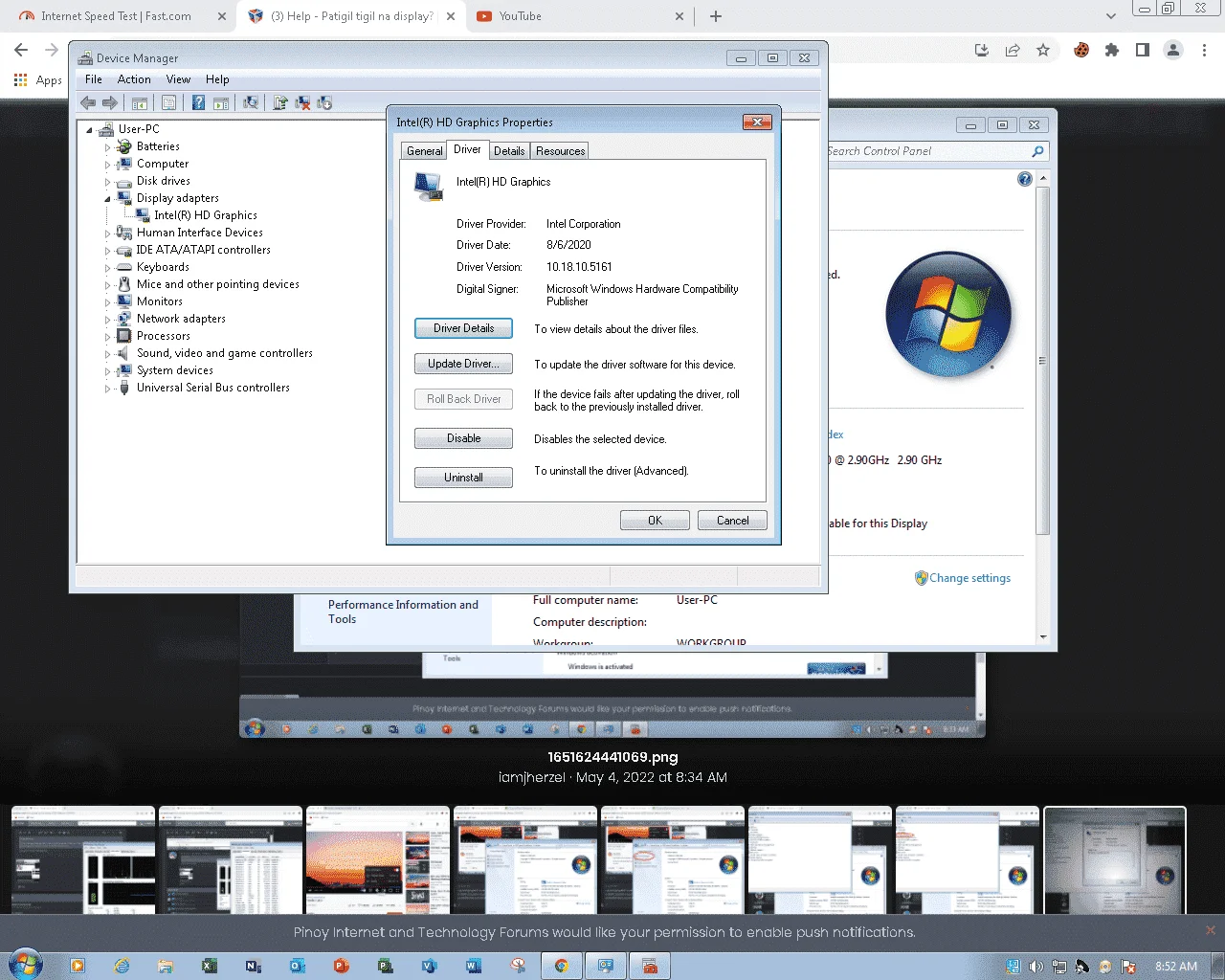Open the Help menu in Device Manager
The height and width of the screenshot is (980, 1225).
pos(217,79)
